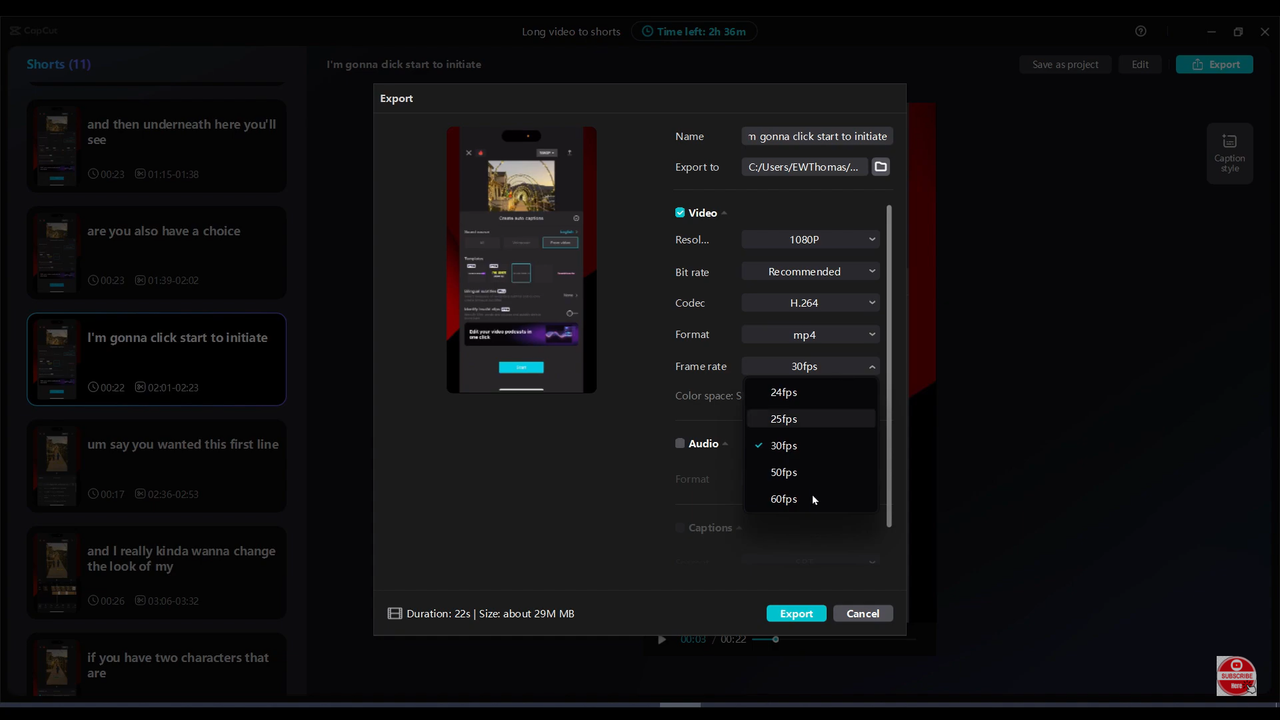Enable the Captions export checkbox

click(680, 527)
